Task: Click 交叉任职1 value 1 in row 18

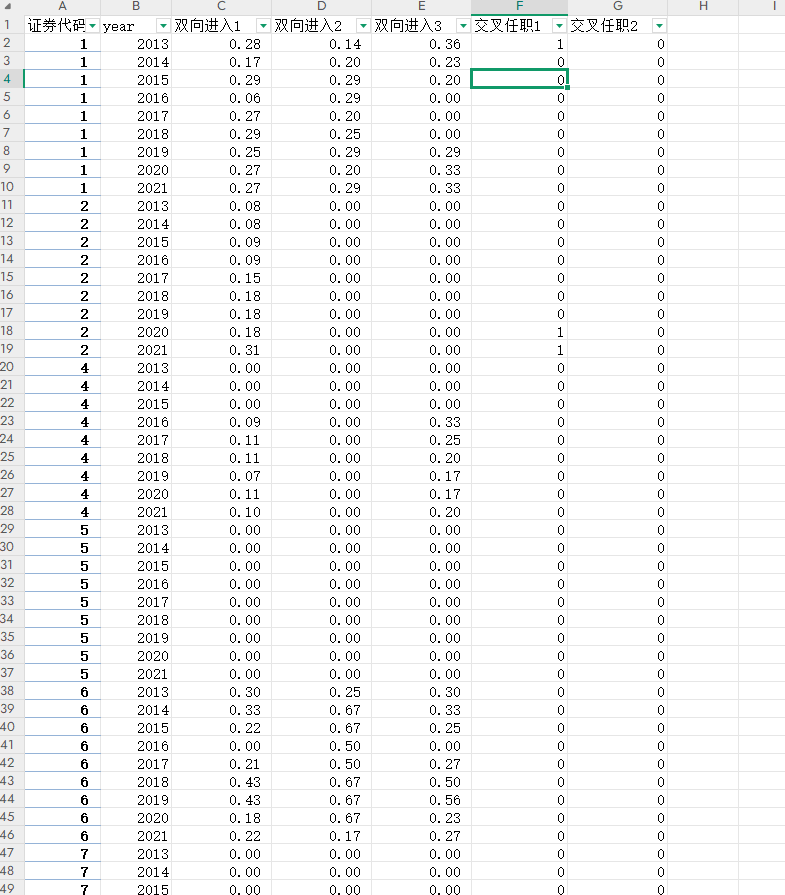Action: point(520,332)
